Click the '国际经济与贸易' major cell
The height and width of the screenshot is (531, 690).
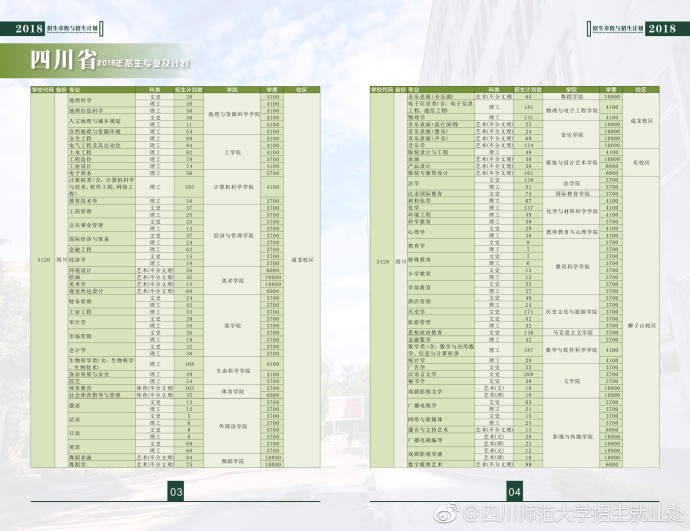102,239
